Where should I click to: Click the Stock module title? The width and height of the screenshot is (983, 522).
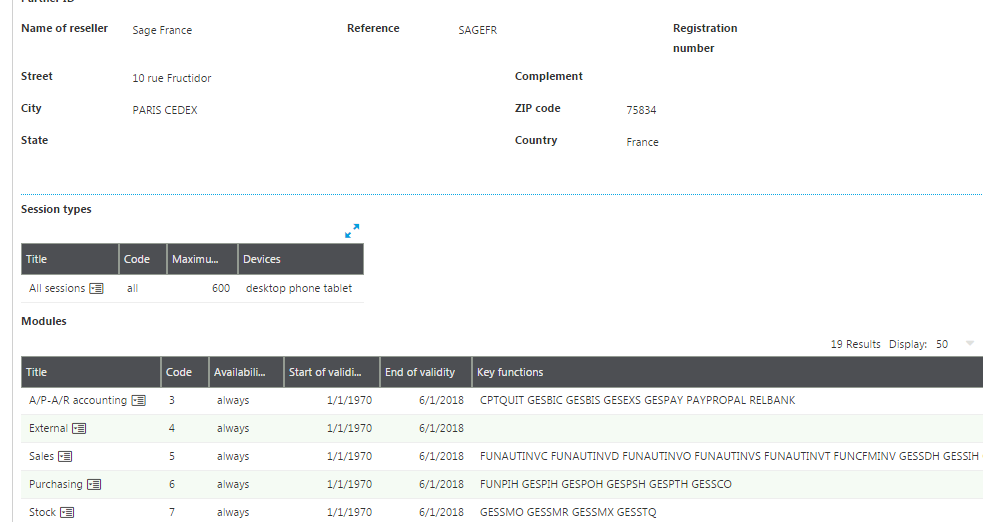click(x=43, y=513)
